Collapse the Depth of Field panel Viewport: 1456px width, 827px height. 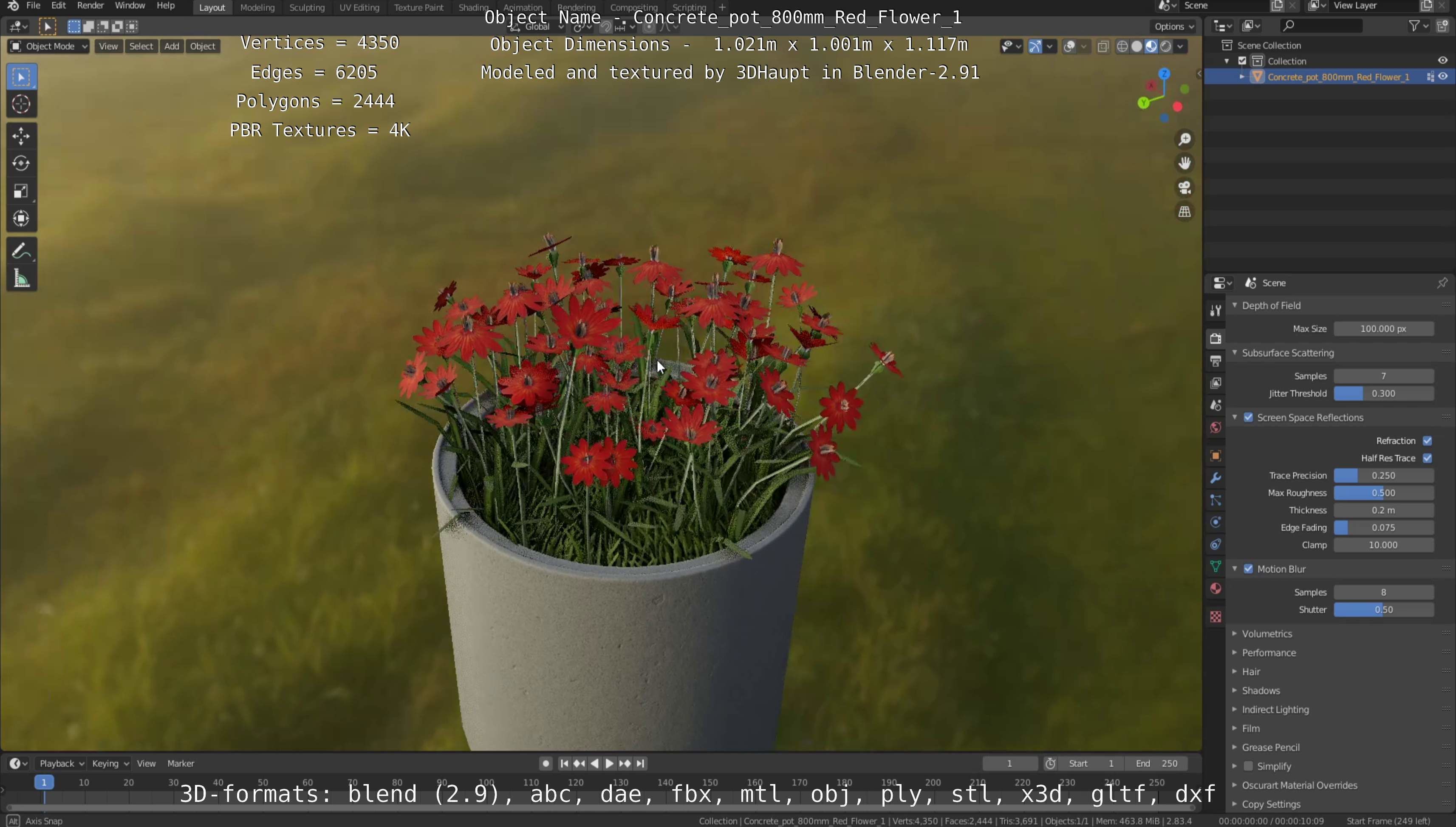[1235, 306]
